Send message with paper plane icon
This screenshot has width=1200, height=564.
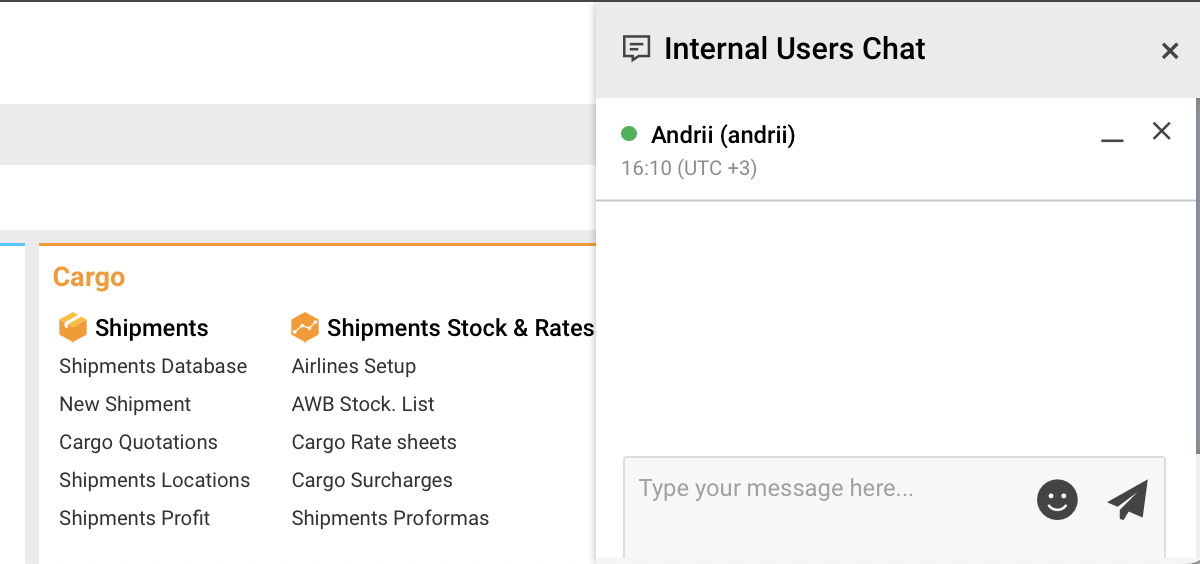point(1127,499)
